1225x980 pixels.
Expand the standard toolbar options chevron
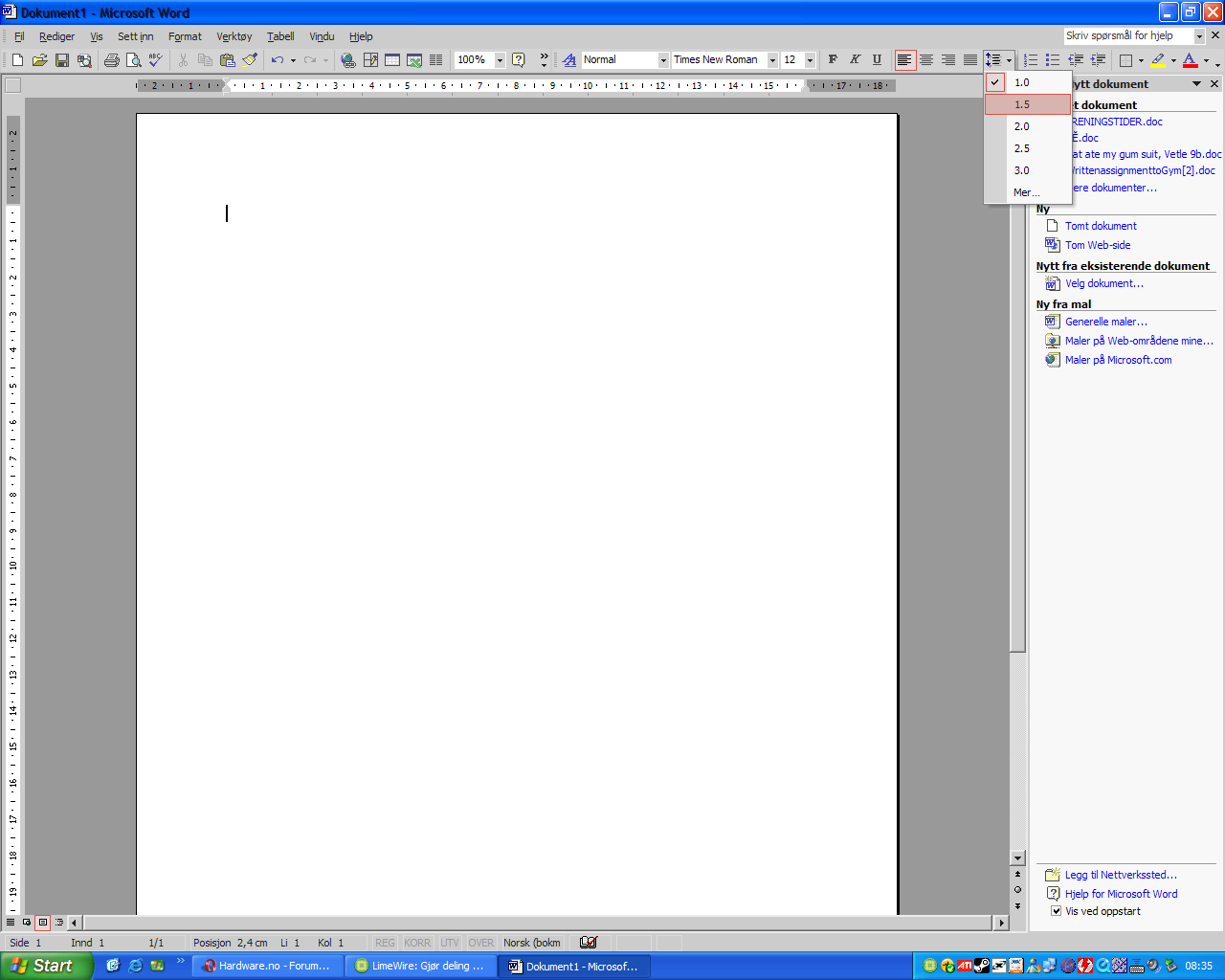(544, 60)
